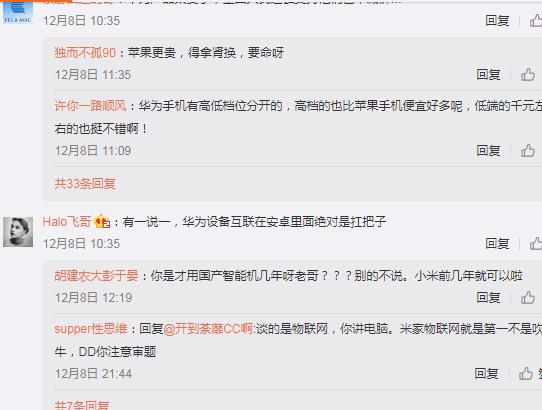The height and width of the screenshot is (410, 542).
Task: Open the mentioned @开到荼蘼CC啊 profile
Action: [x=208, y=328]
